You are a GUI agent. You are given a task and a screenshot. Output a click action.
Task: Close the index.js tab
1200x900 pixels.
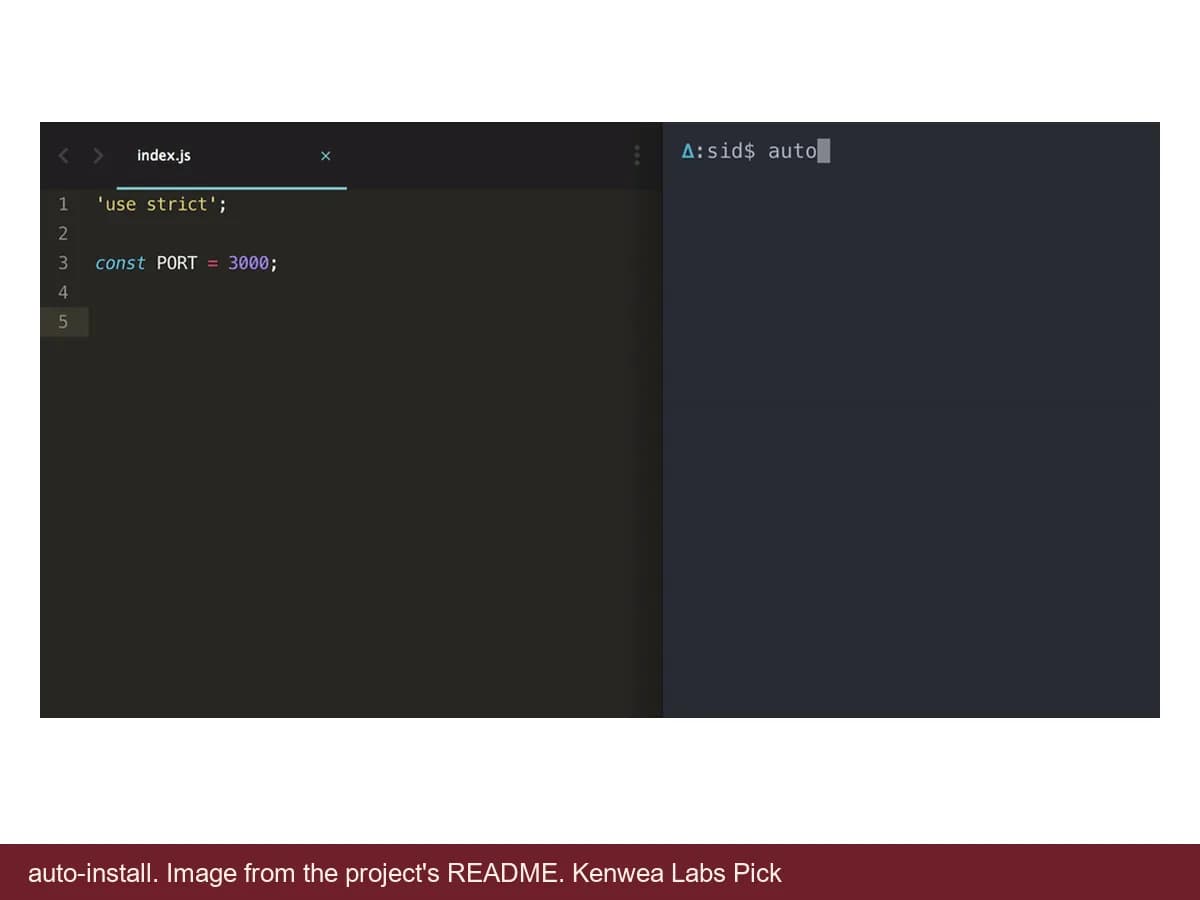point(325,156)
